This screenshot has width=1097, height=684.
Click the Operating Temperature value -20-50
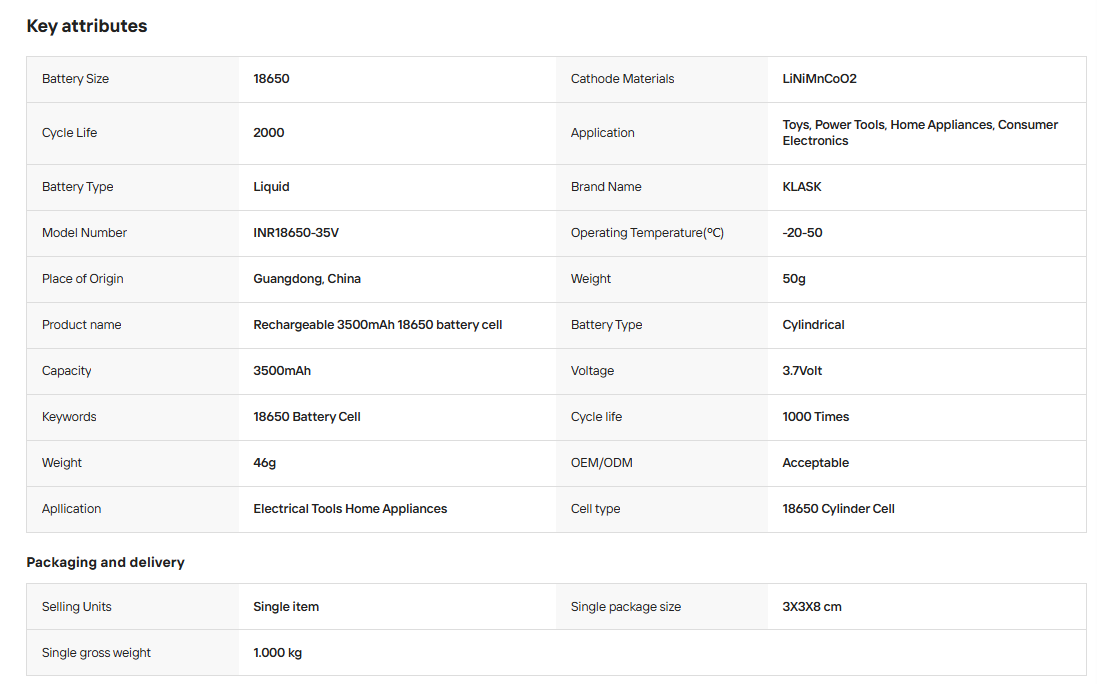(x=802, y=233)
